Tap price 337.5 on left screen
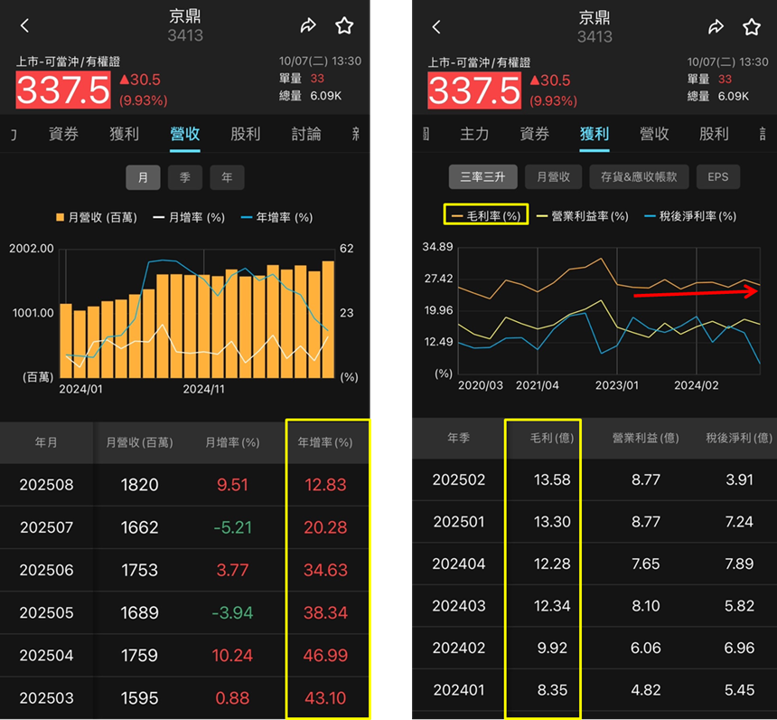This screenshot has width=777, height=720. pos(63,90)
